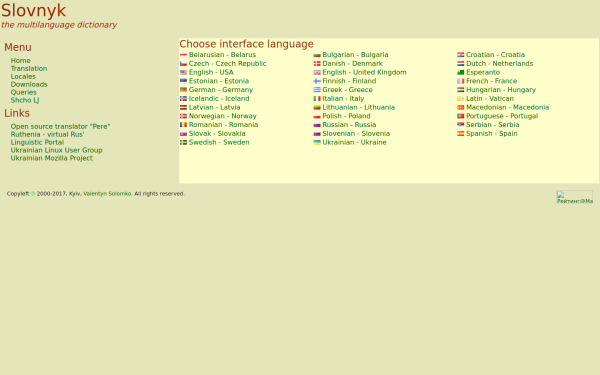Visit the Linguistic Portal link
The height and width of the screenshot is (375, 600).
[x=37, y=142]
